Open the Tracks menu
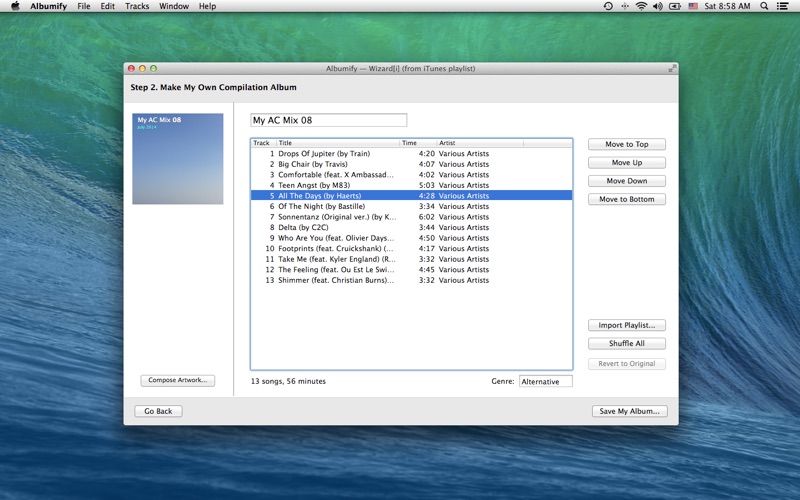Screen dimensions: 800x500 pyautogui.click(x=137, y=6)
